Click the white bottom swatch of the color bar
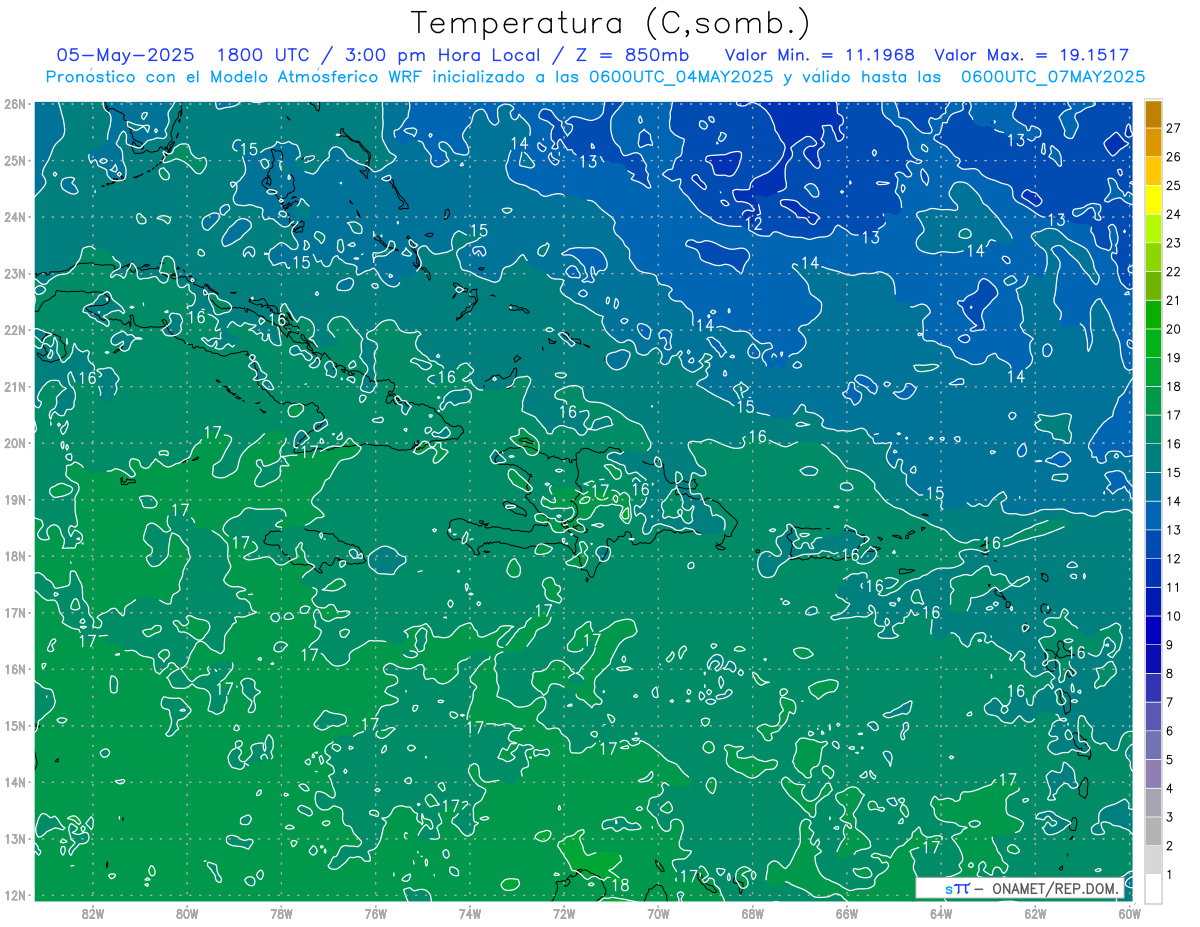The height and width of the screenshot is (927, 1200). 1153,887
